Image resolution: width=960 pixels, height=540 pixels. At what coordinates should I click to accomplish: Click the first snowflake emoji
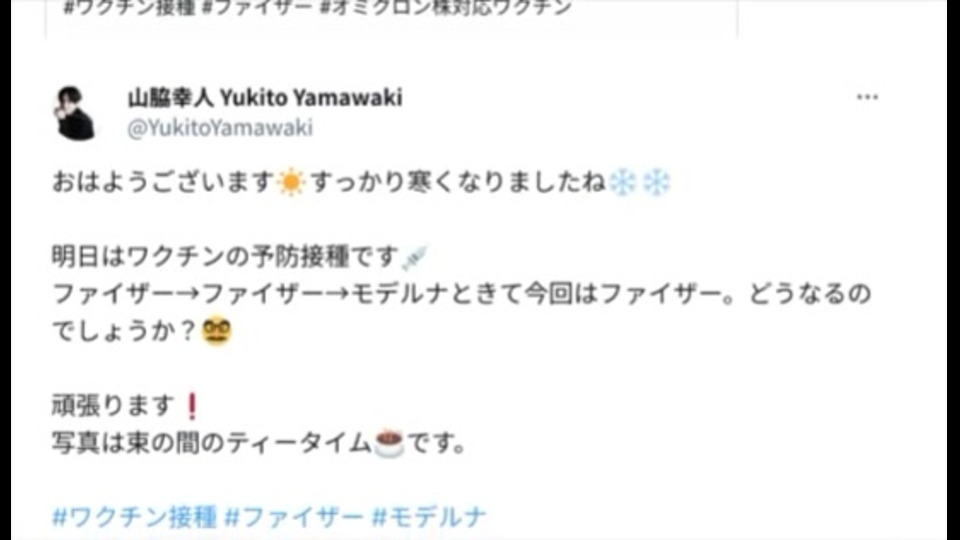coord(623,182)
